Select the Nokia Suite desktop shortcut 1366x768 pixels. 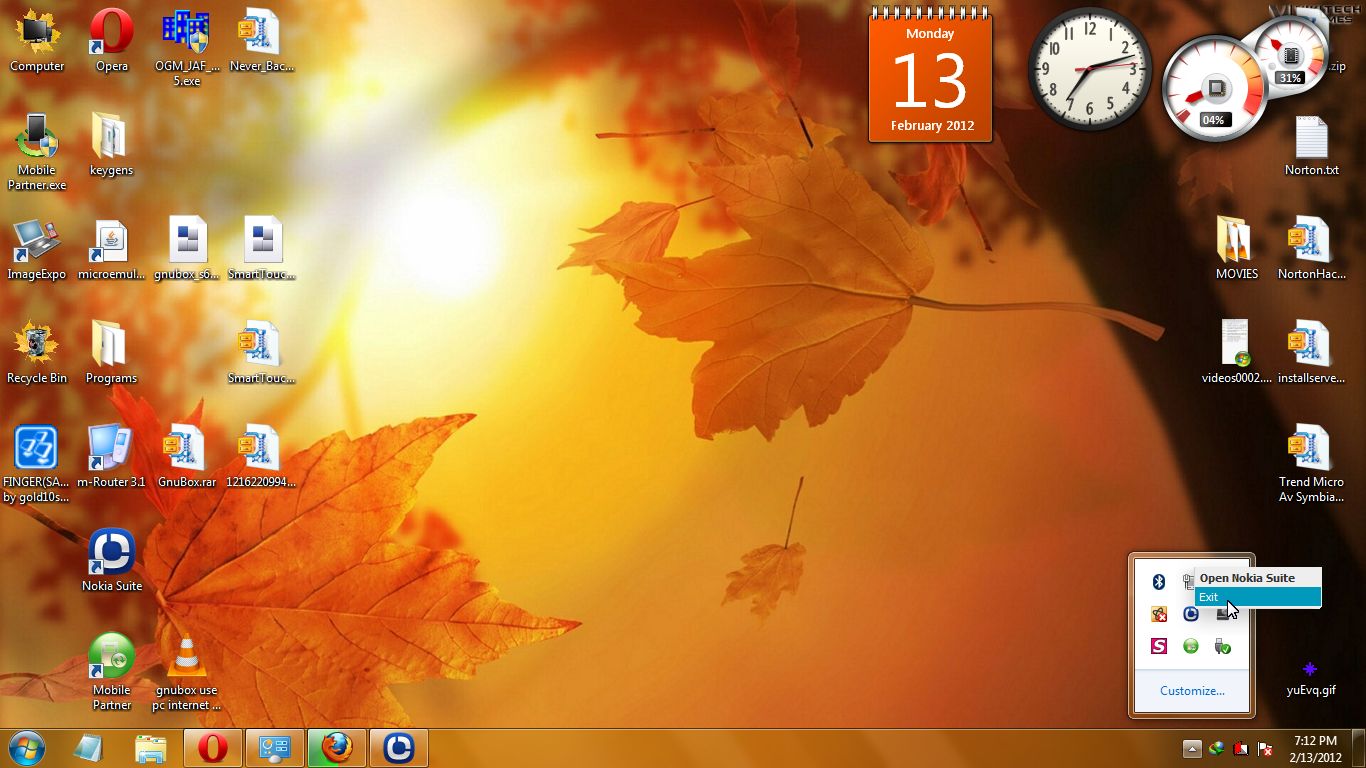tap(111, 554)
